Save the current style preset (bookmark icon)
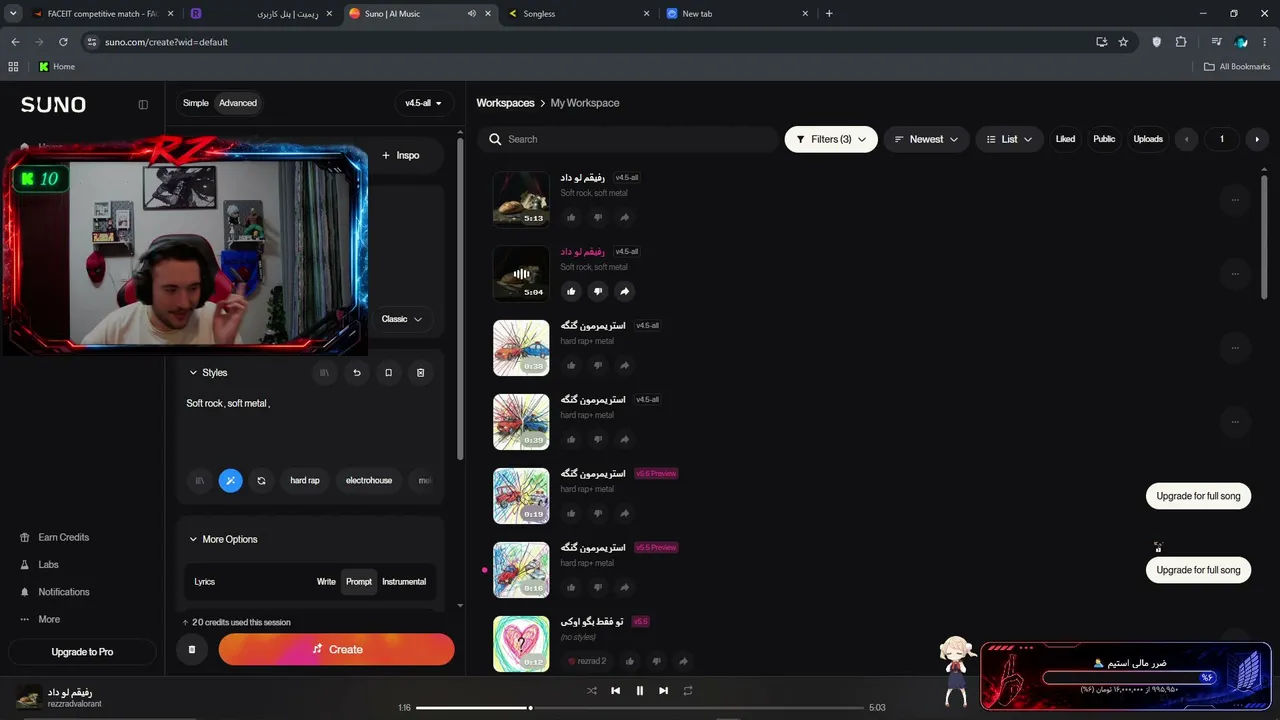 (389, 373)
